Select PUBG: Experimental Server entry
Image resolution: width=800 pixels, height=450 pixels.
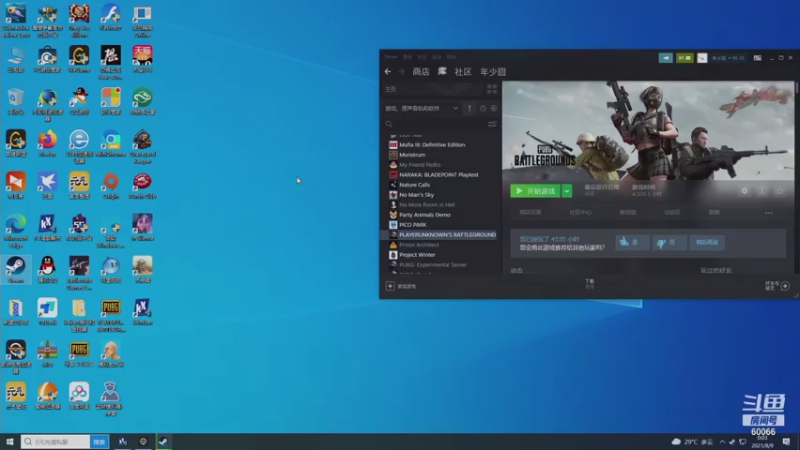pyautogui.click(x=432, y=265)
